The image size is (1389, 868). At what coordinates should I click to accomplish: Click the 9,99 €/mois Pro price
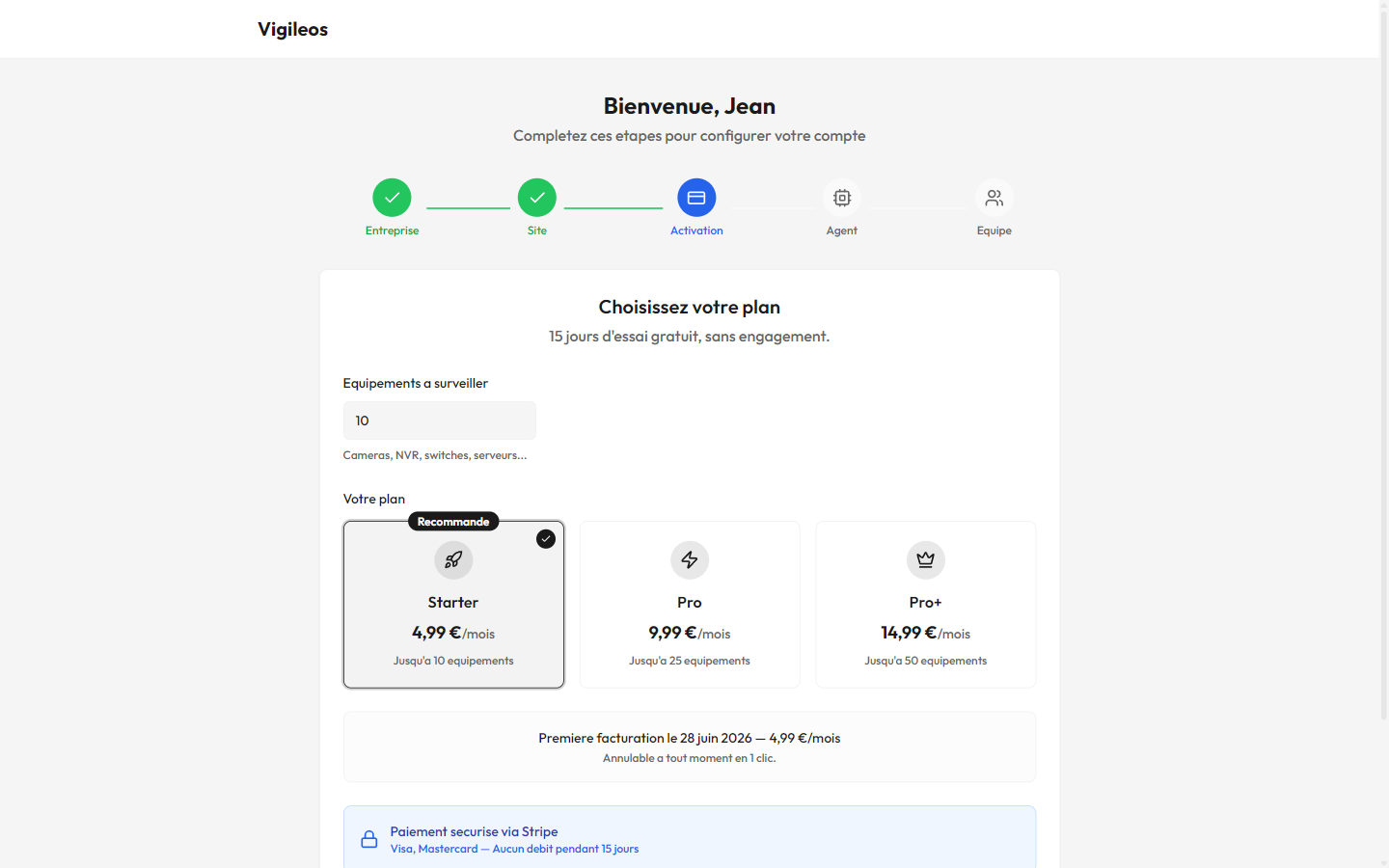click(690, 633)
